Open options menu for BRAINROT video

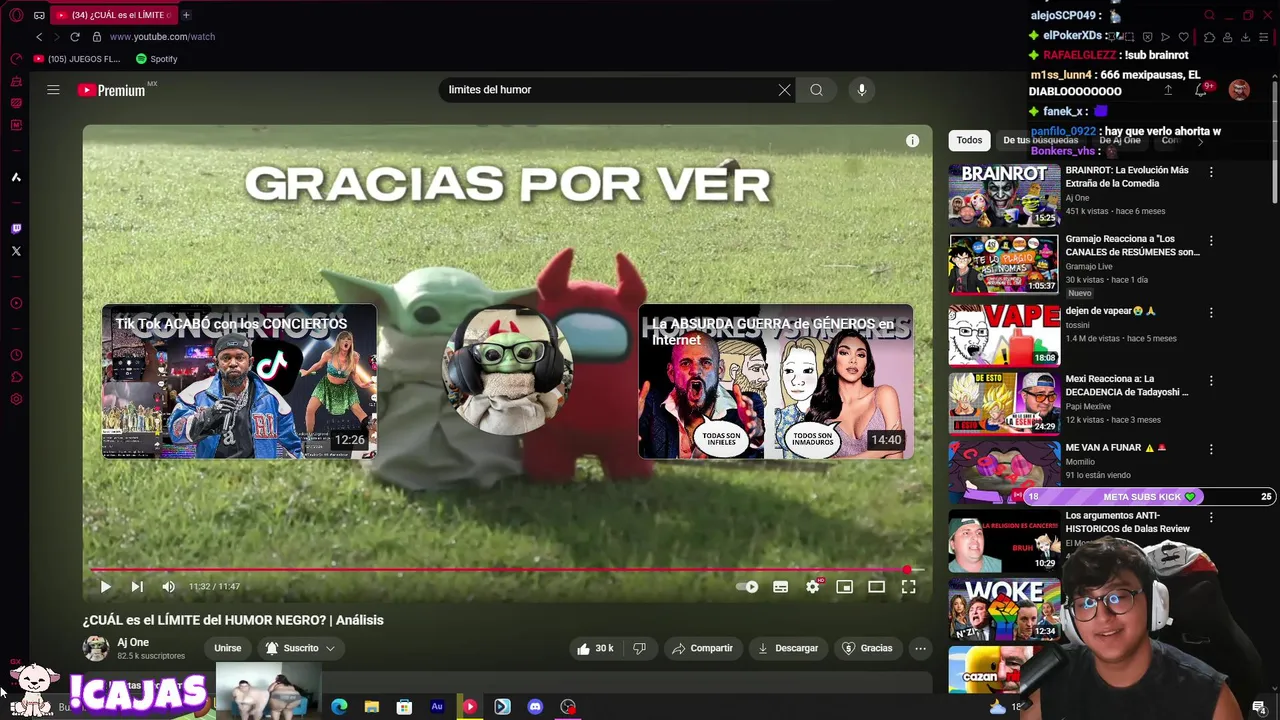pyautogui.click(x=1211, y=172)
